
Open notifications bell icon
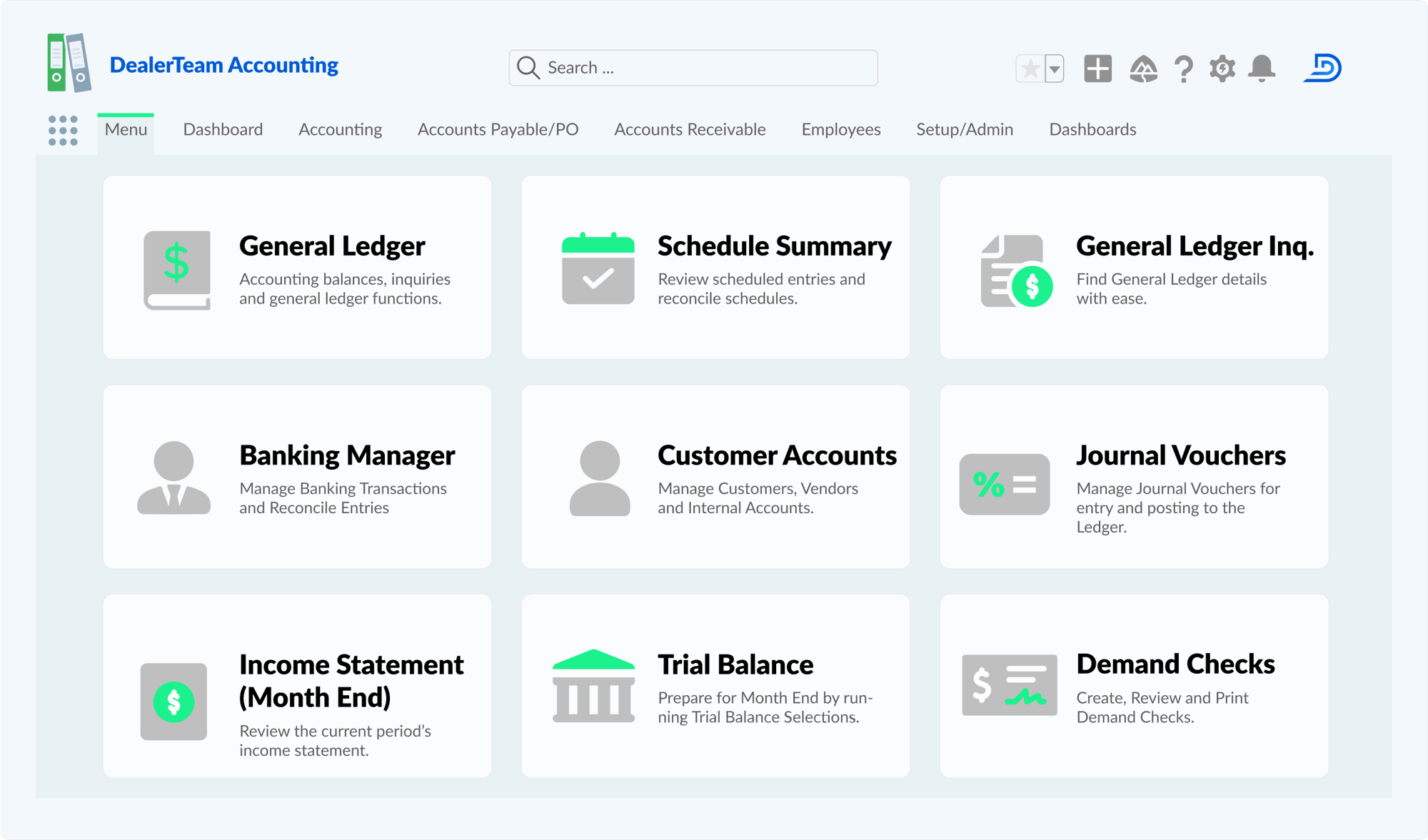[x=1262, y=69]
